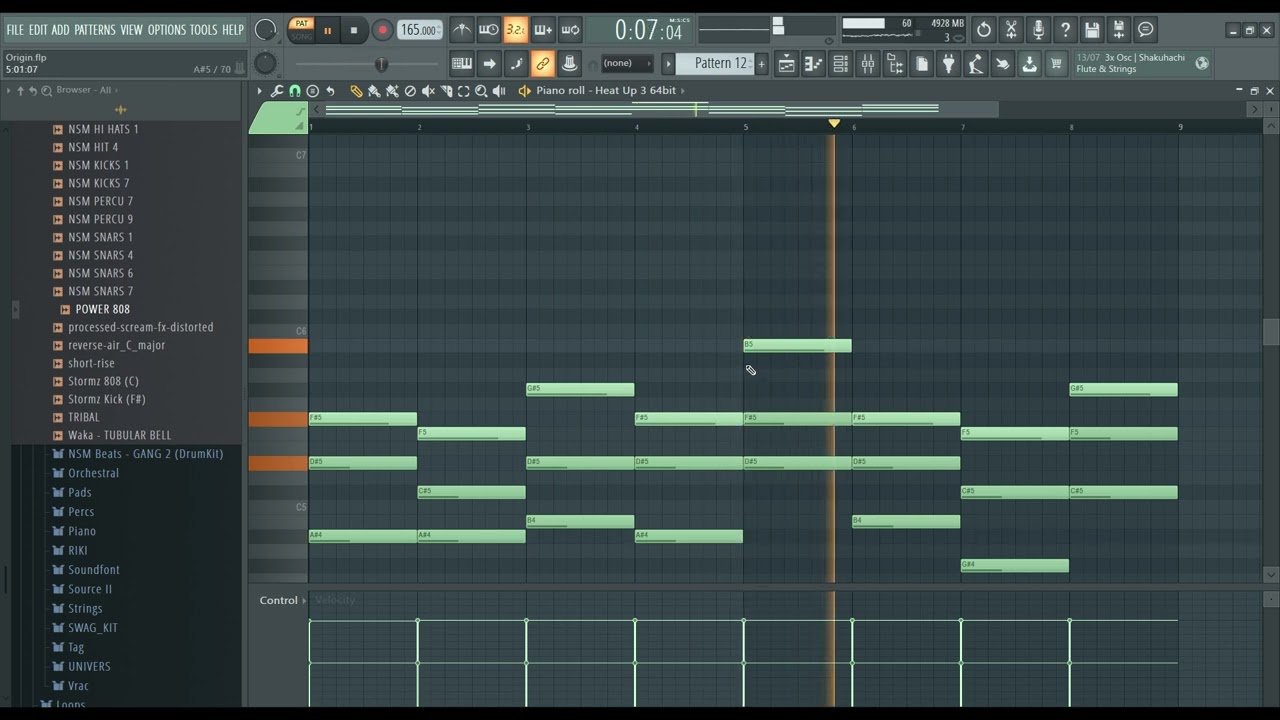Select the Mute tool in piano roll
1280x720 pixels.
click(428, 91)
